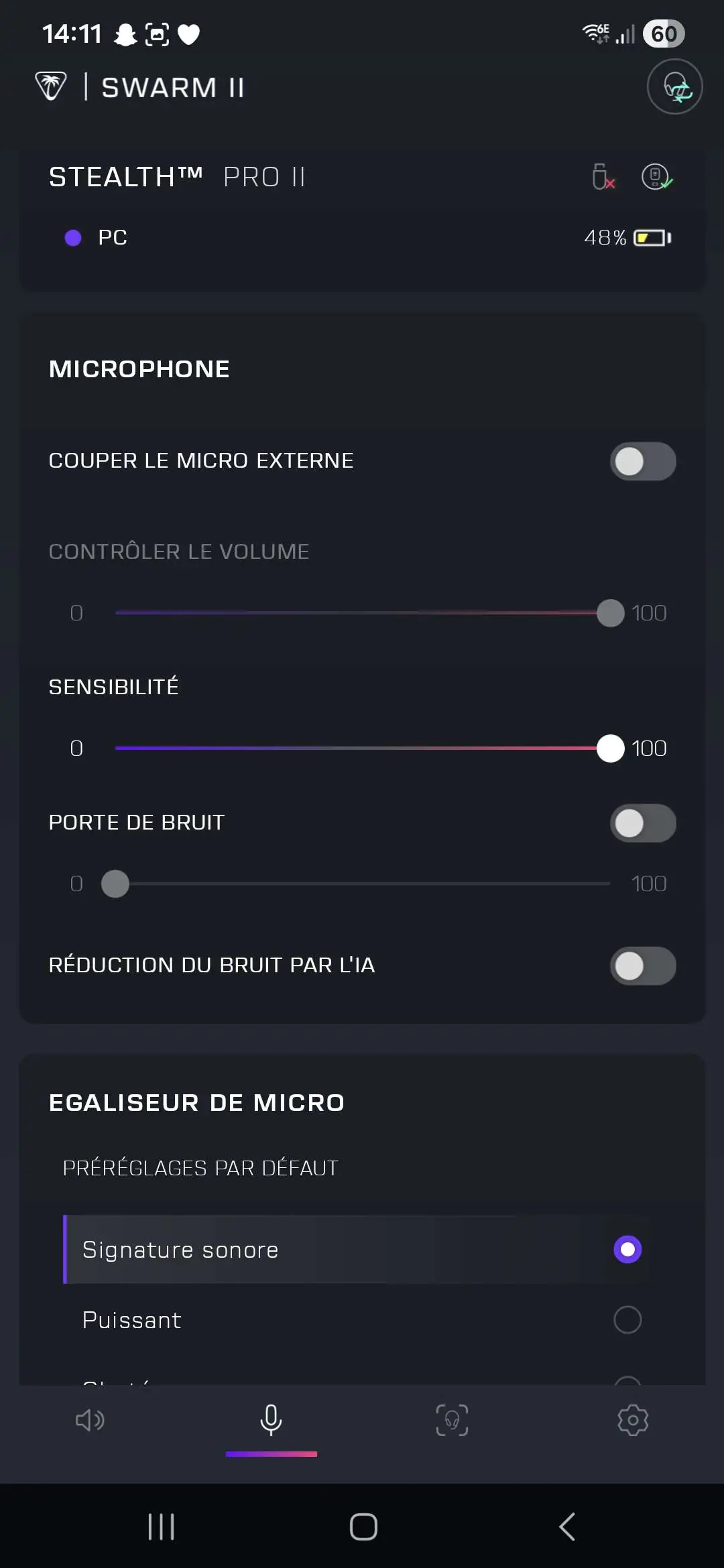The height and width of the screenshot is (1568, 724).
Task: Click the Sensibilité slider handle
Action: (x=611, y=748)
